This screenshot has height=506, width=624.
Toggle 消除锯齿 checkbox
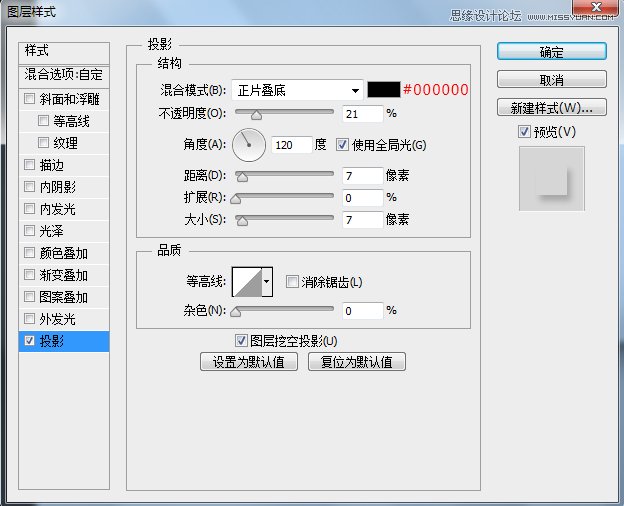292,282
